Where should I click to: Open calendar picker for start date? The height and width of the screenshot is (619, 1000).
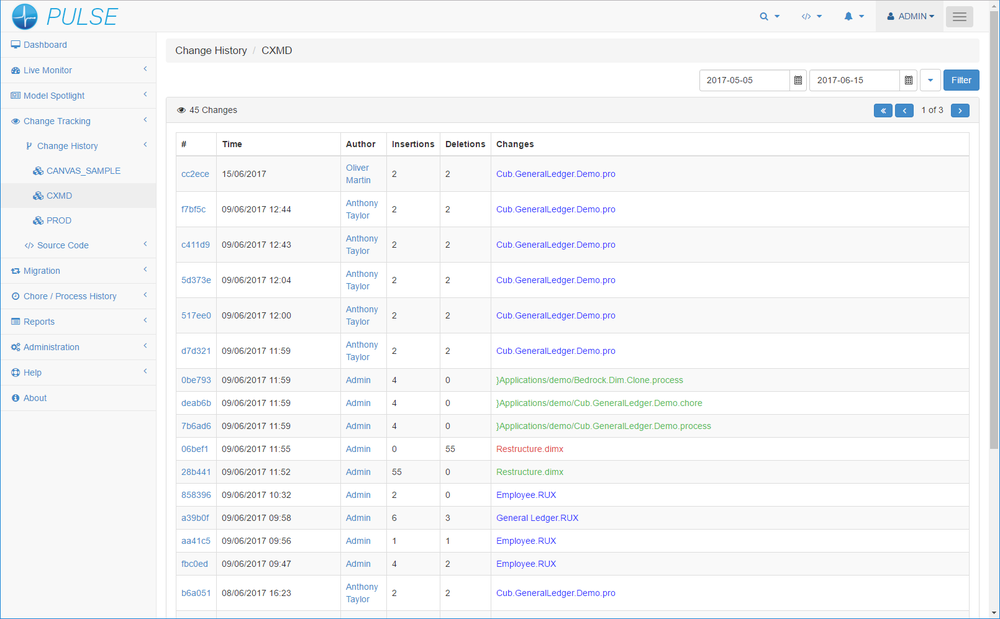(797, 80)
